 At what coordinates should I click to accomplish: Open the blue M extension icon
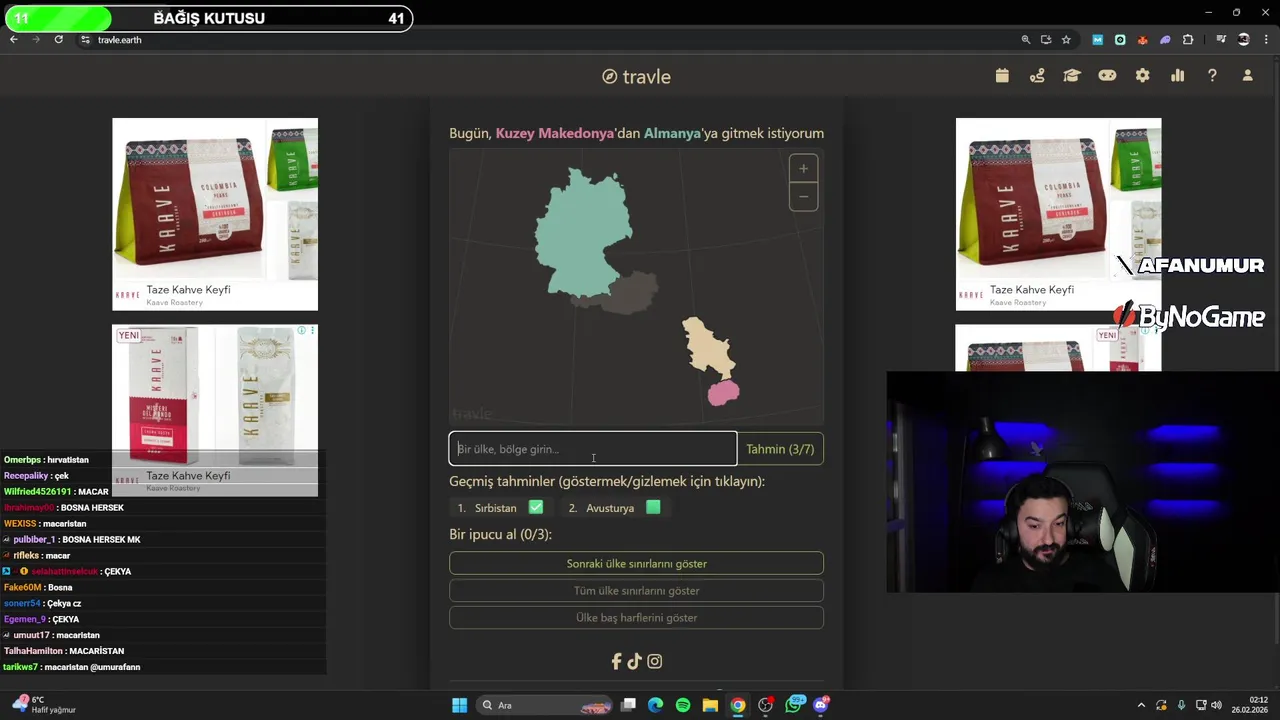point(1097,40)
